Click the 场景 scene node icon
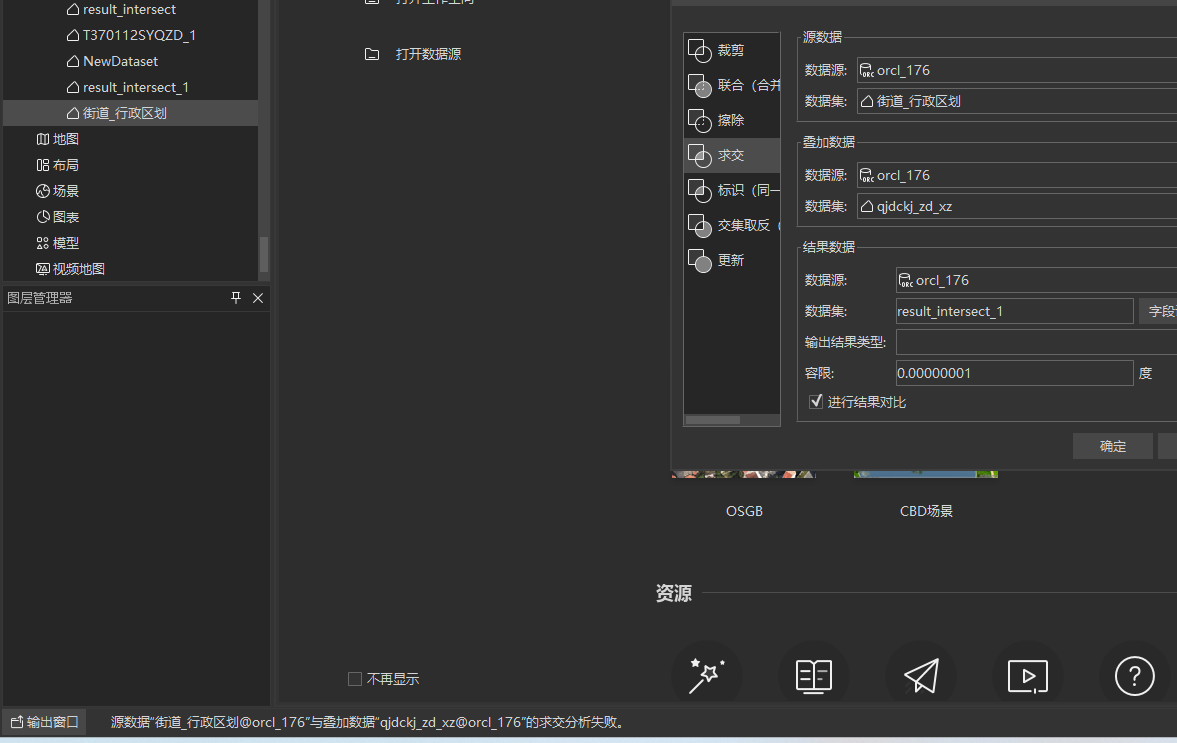This screenshot has width=1177, height=743. (43, 191)
